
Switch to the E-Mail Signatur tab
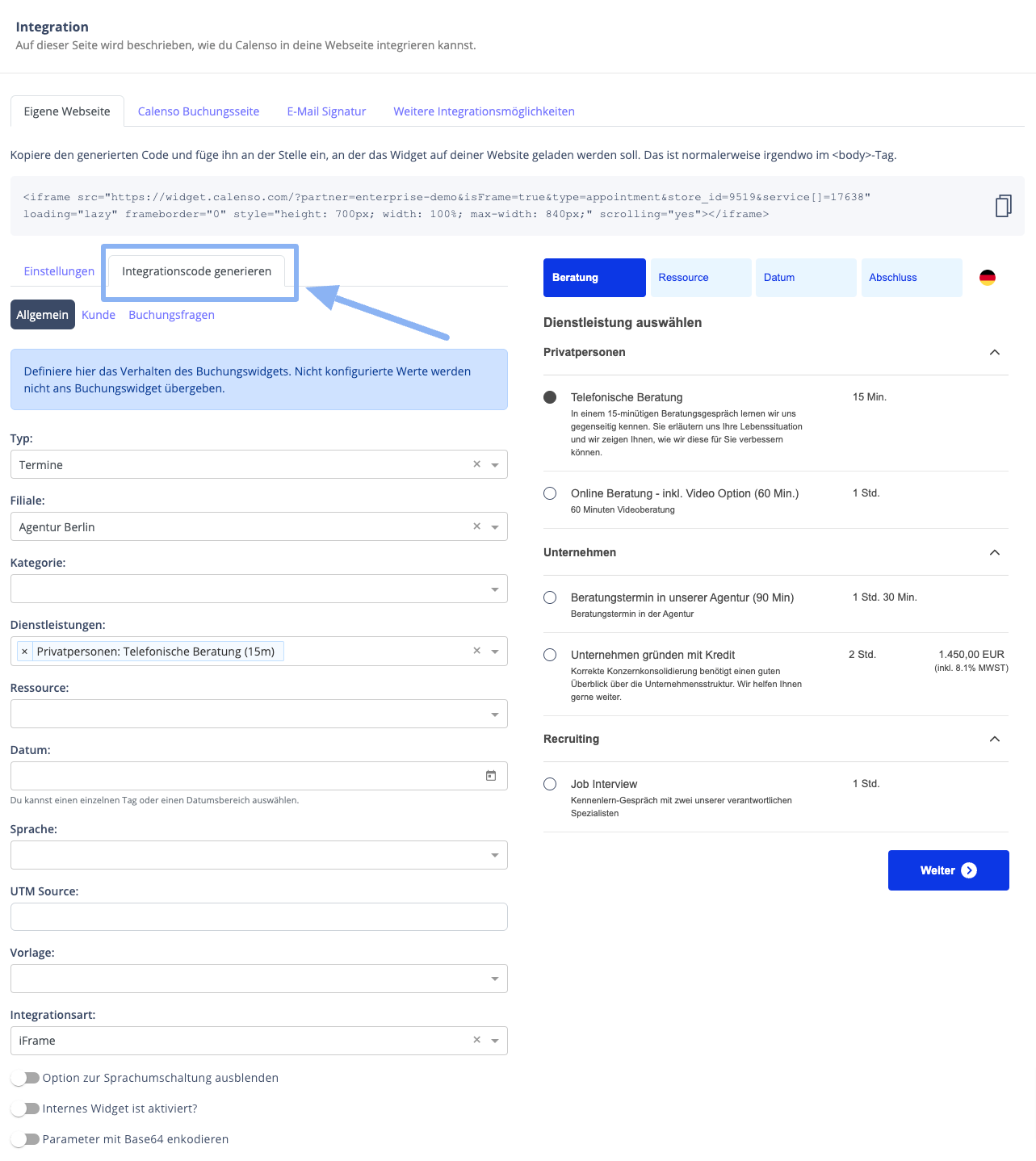pyautogui.click(x=325, y=111)
